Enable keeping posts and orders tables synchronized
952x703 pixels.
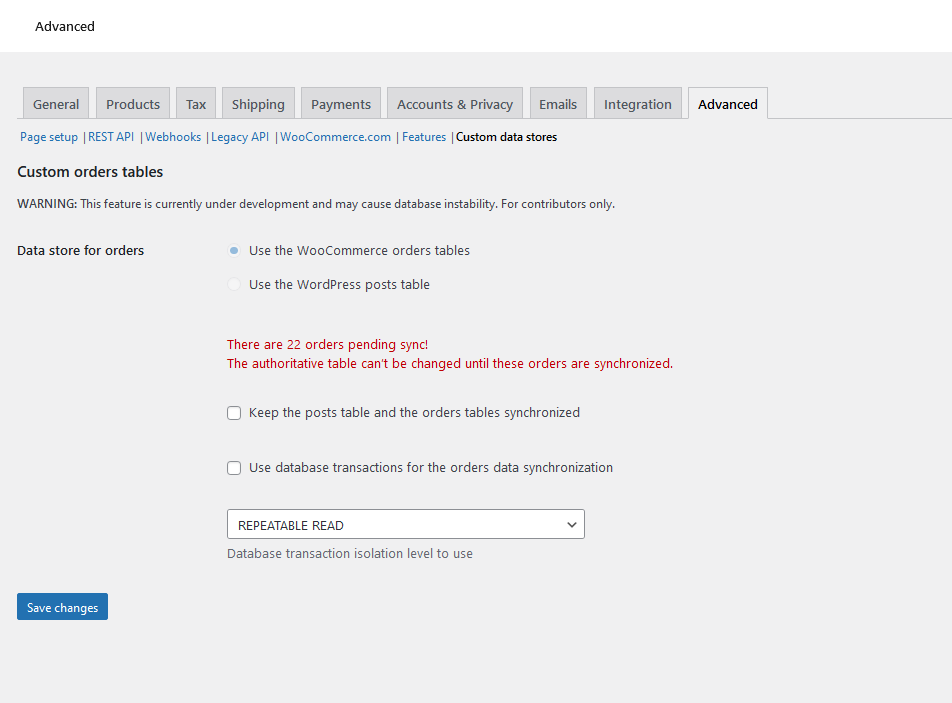click(x=233, y=412)
